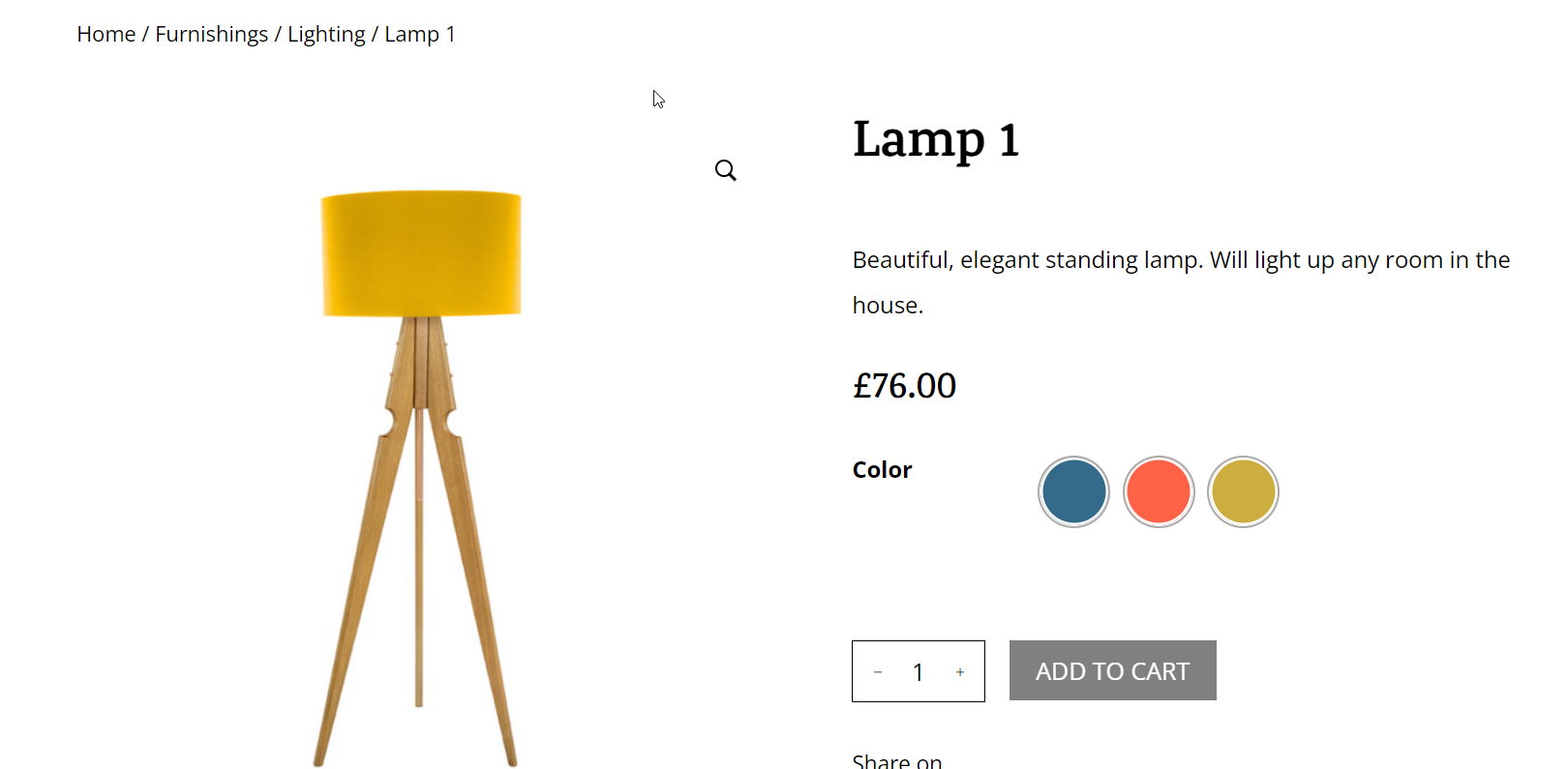
Task: Open the product image zoom magnifier
Action: 726,170
